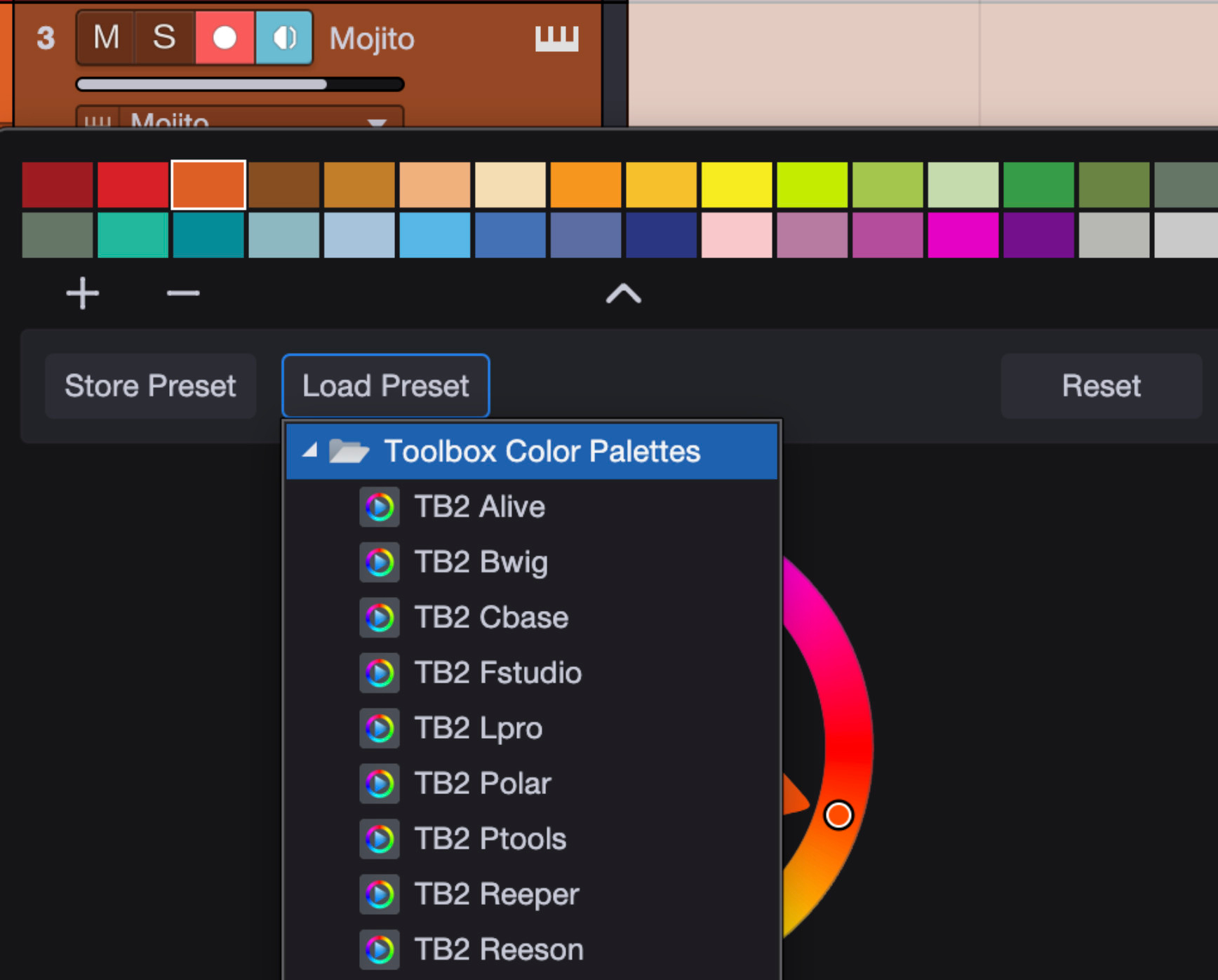Click the TB2 Reeson preset icon

(380, 950)
